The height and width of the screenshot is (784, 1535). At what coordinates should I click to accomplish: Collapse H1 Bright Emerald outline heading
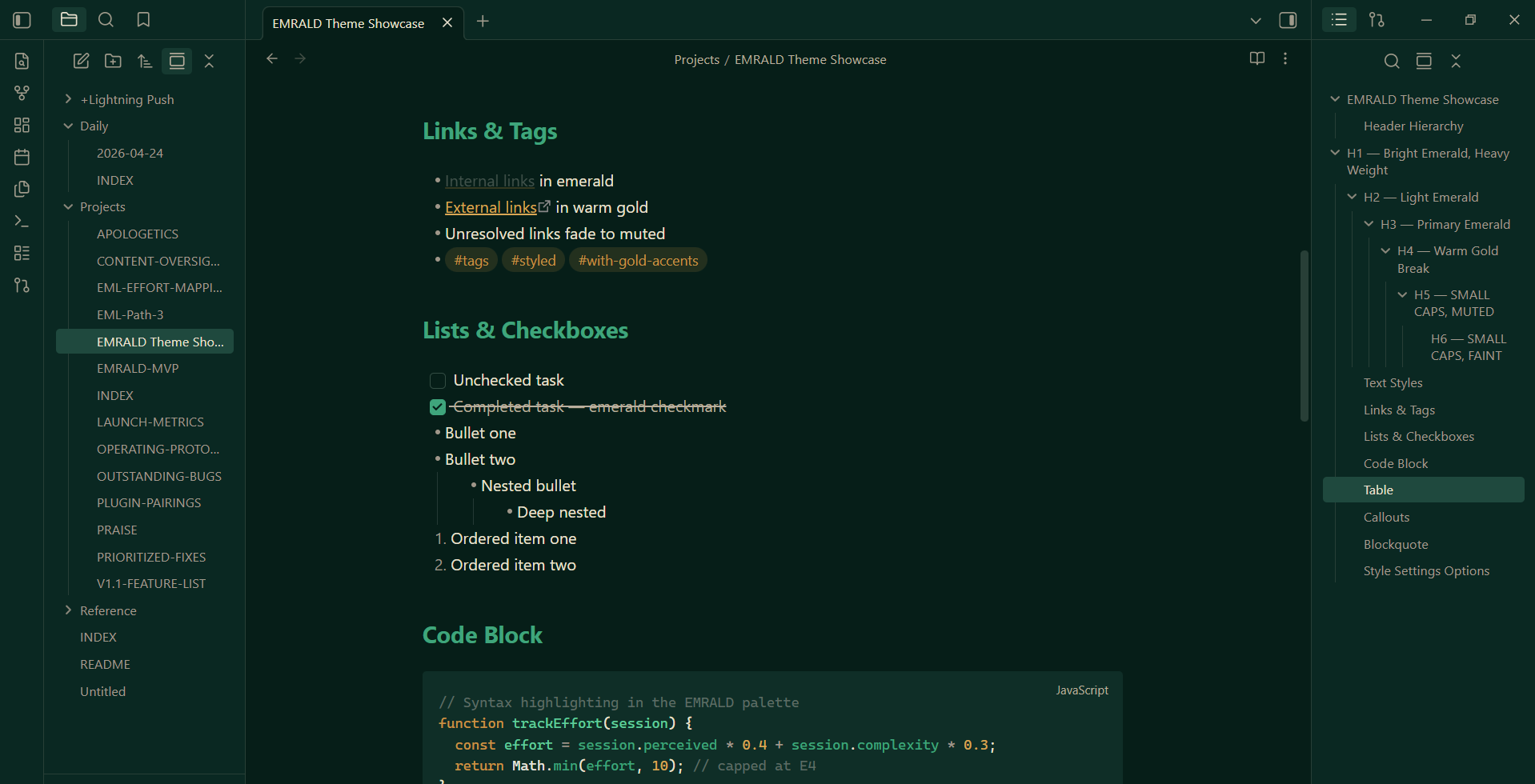coord(1335,153)
